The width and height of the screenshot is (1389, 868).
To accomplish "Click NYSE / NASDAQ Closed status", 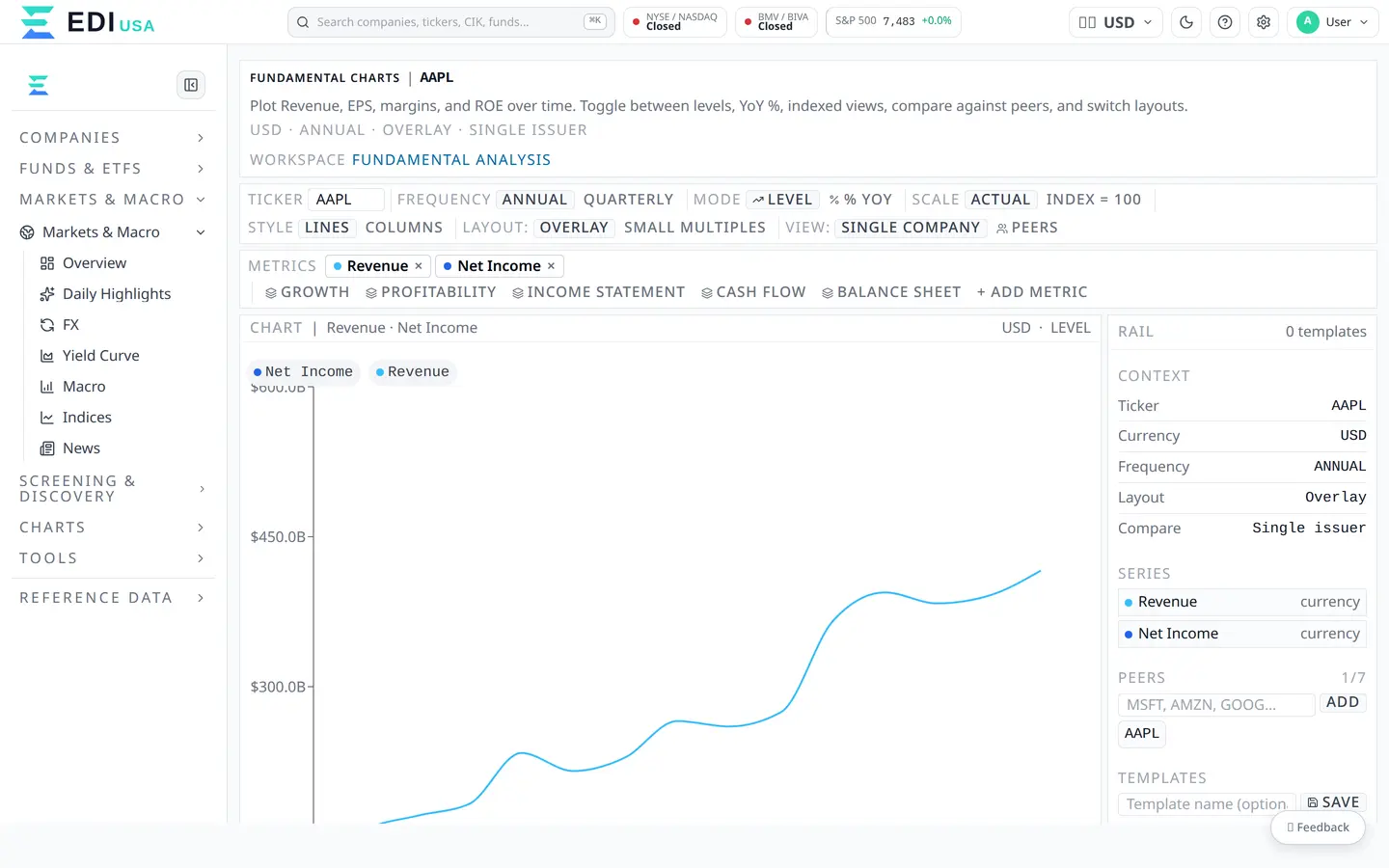I will coord(675,22).
